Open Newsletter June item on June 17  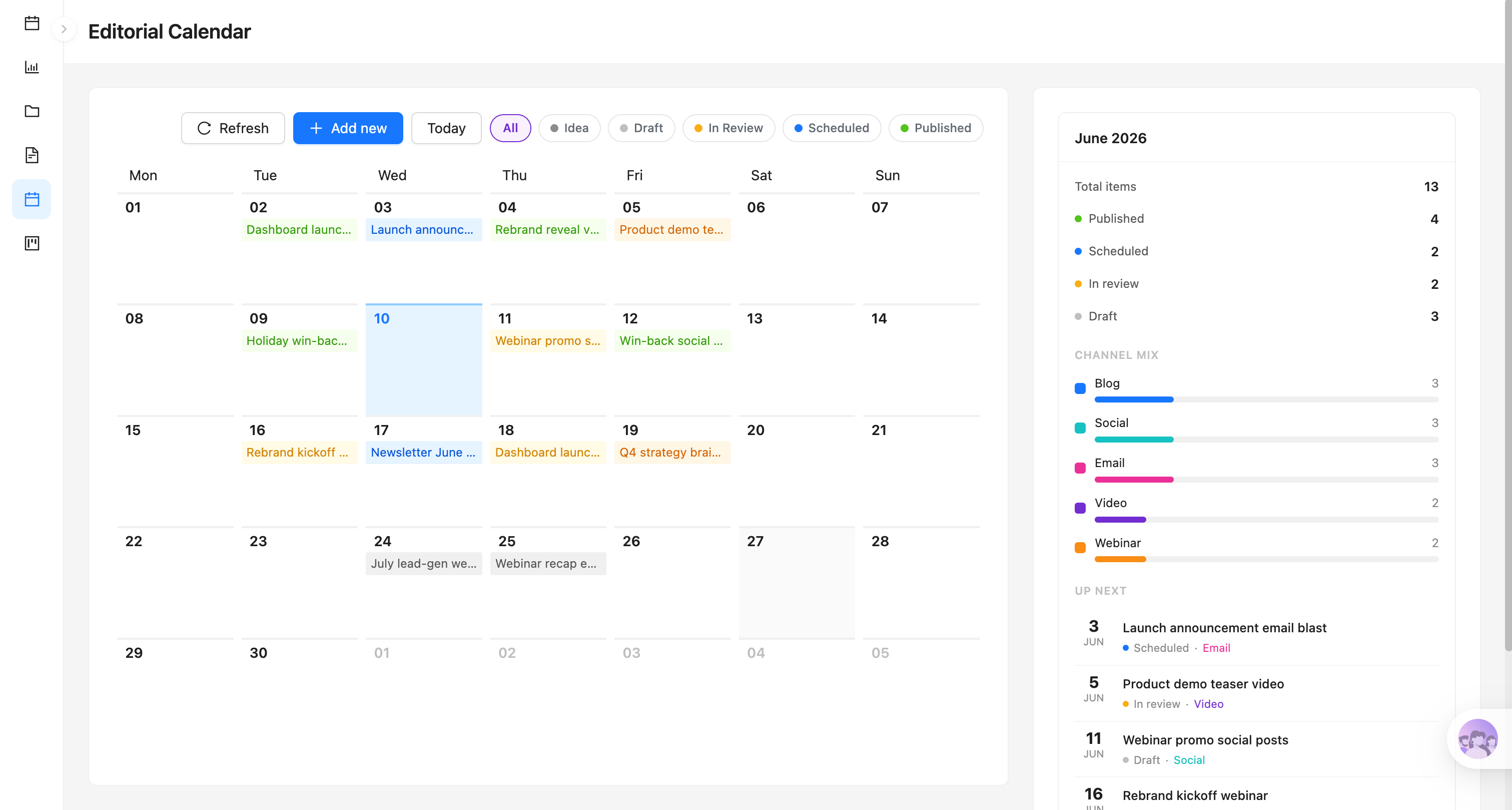tap(424, 452)
